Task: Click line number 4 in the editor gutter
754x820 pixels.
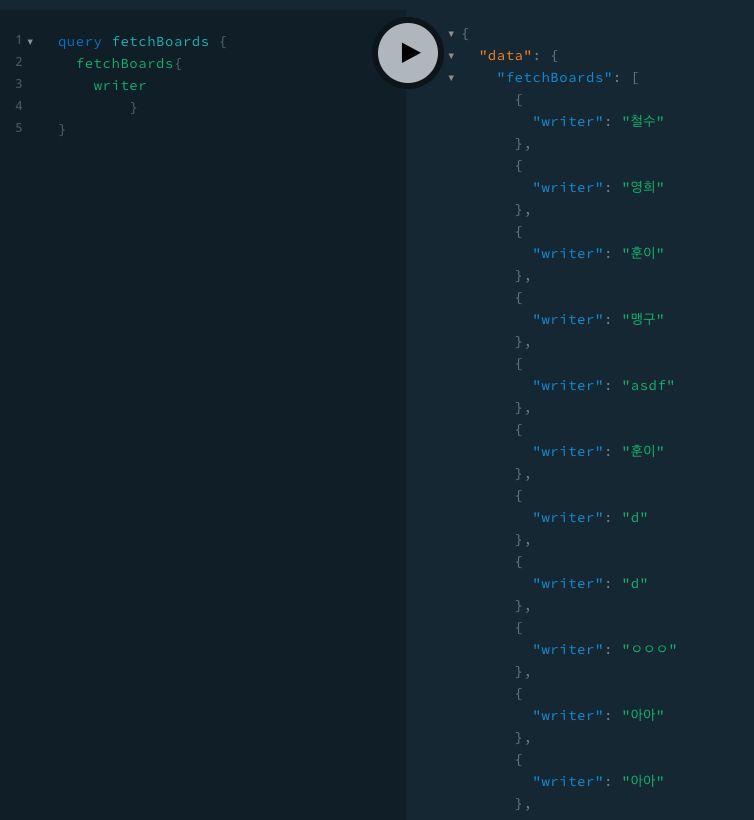Action: point(18,106)
